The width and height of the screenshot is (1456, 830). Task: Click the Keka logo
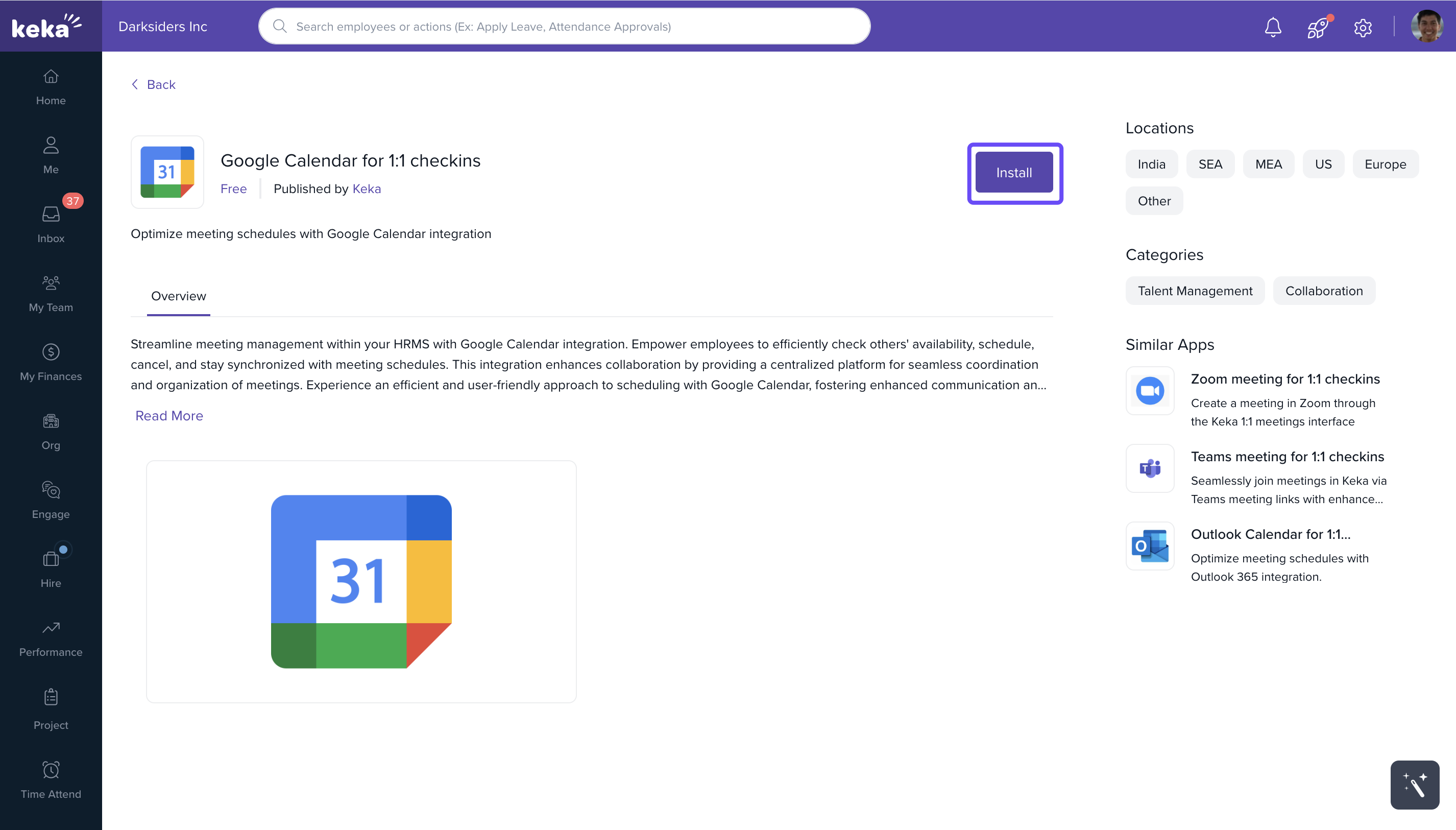pos(46,26)
